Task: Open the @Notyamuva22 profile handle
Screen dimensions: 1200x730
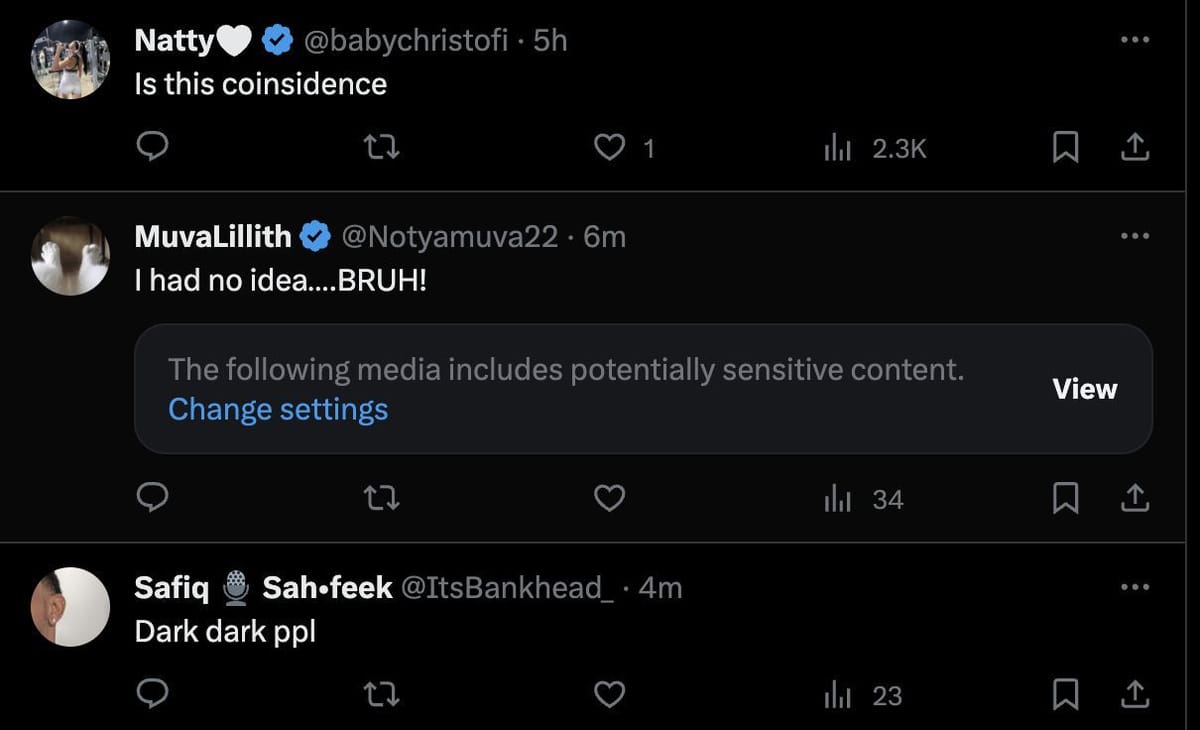Action: (450, 237)
